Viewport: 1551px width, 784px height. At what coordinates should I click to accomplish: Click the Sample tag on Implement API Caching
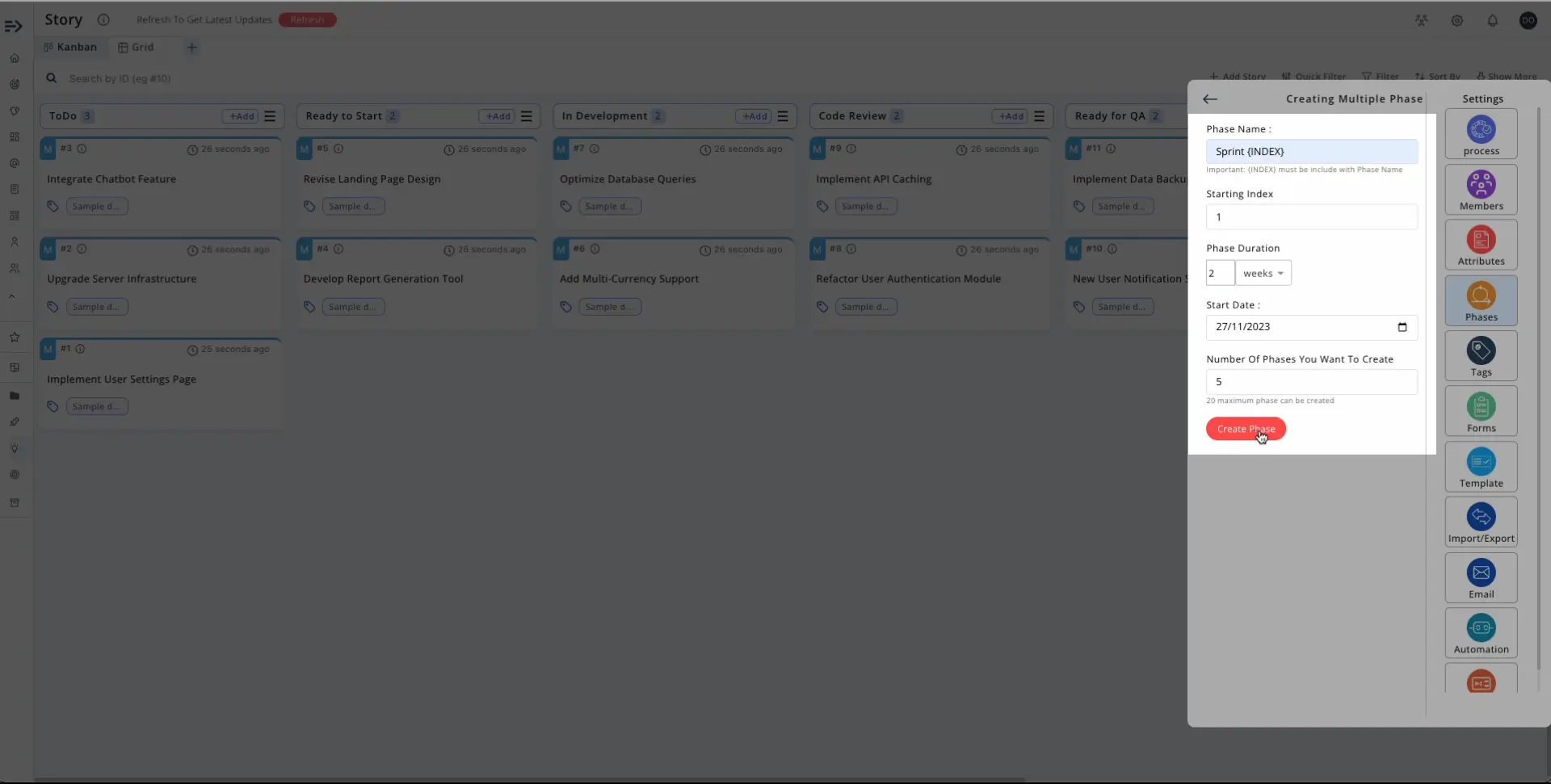[865, 207]
